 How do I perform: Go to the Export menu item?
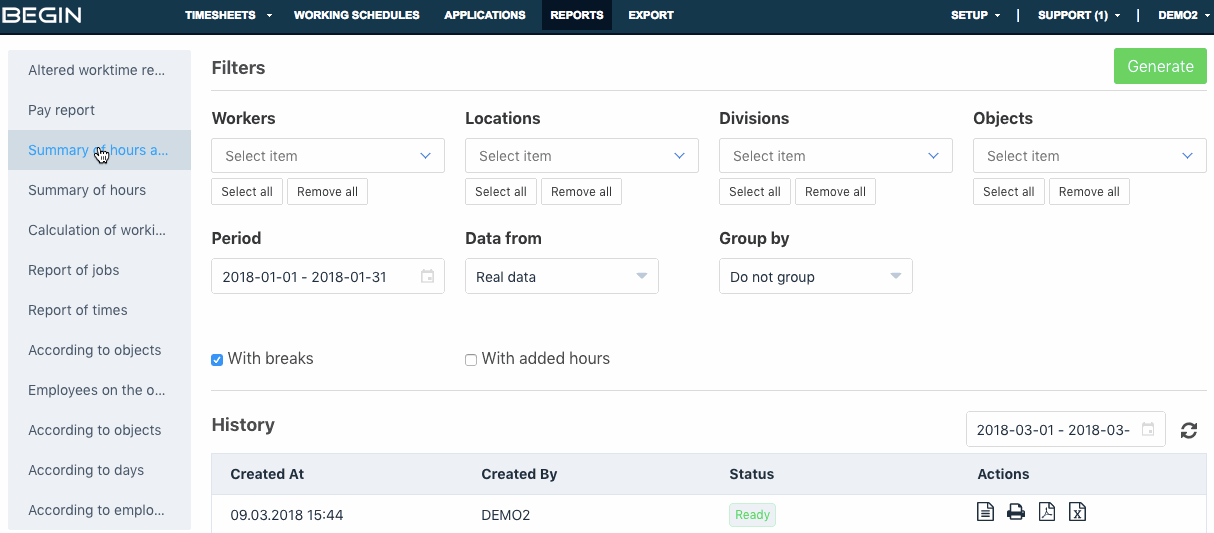tap(651, 15)
